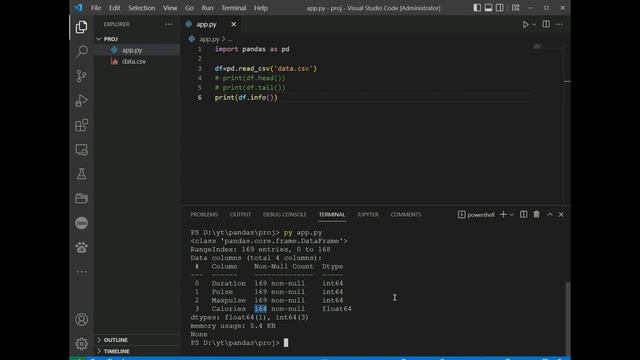Open the Accounts icon

tap(81, 319)
